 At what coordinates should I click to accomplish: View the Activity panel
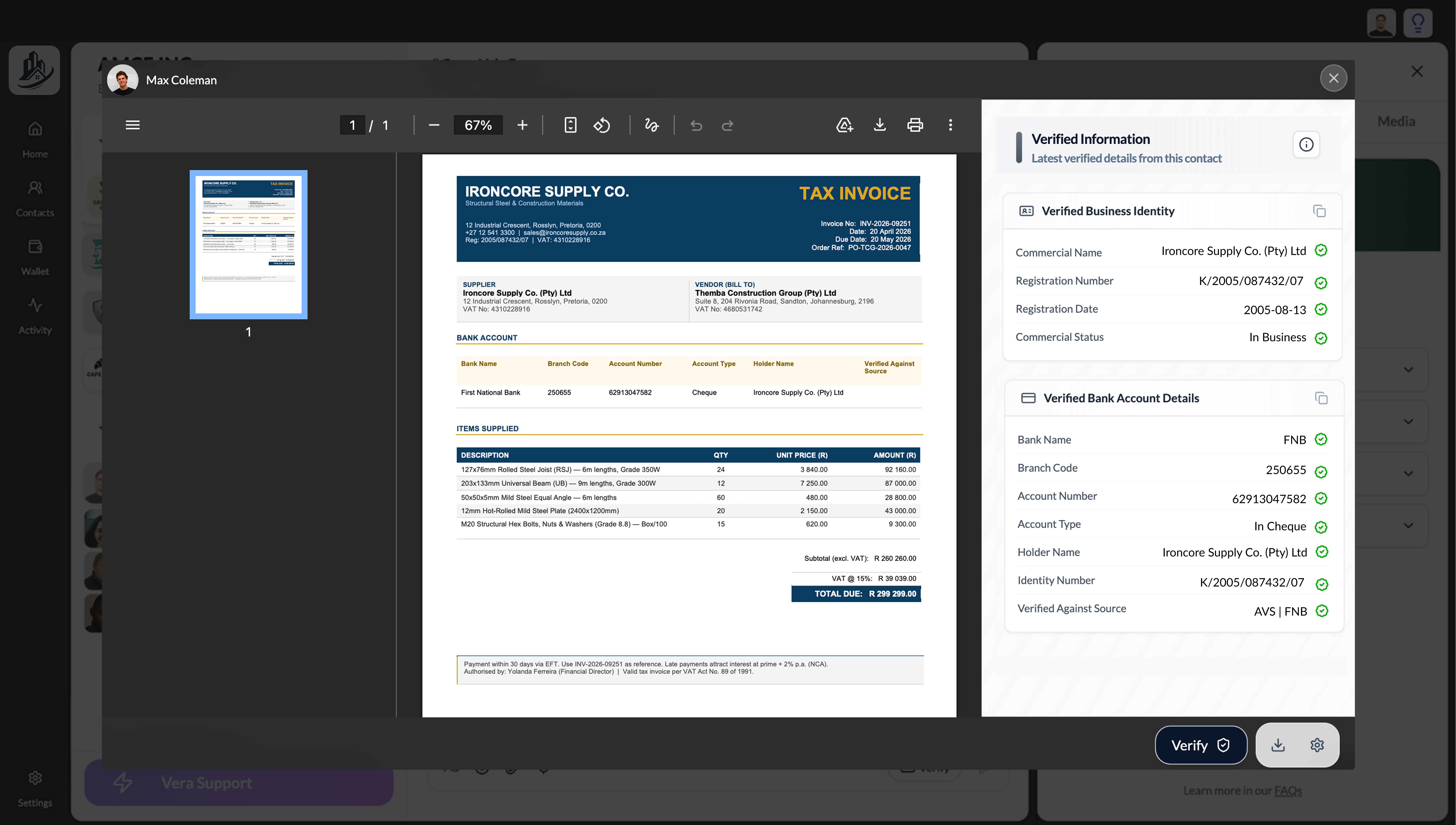35,315
